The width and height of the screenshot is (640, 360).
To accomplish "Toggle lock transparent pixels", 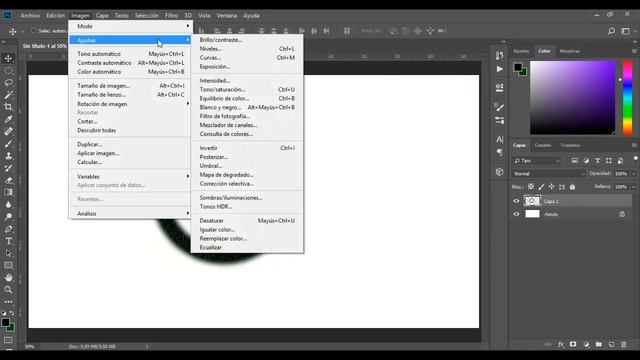I will [x=531, y=187].
